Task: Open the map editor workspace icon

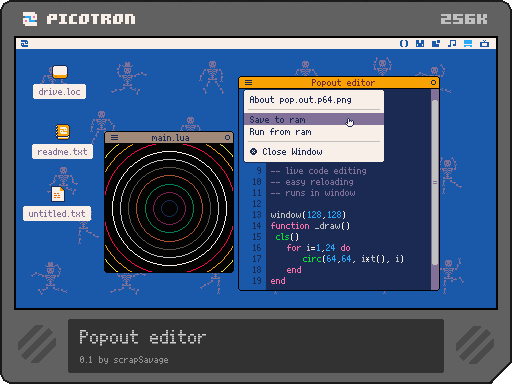Action: pos(436,44)
